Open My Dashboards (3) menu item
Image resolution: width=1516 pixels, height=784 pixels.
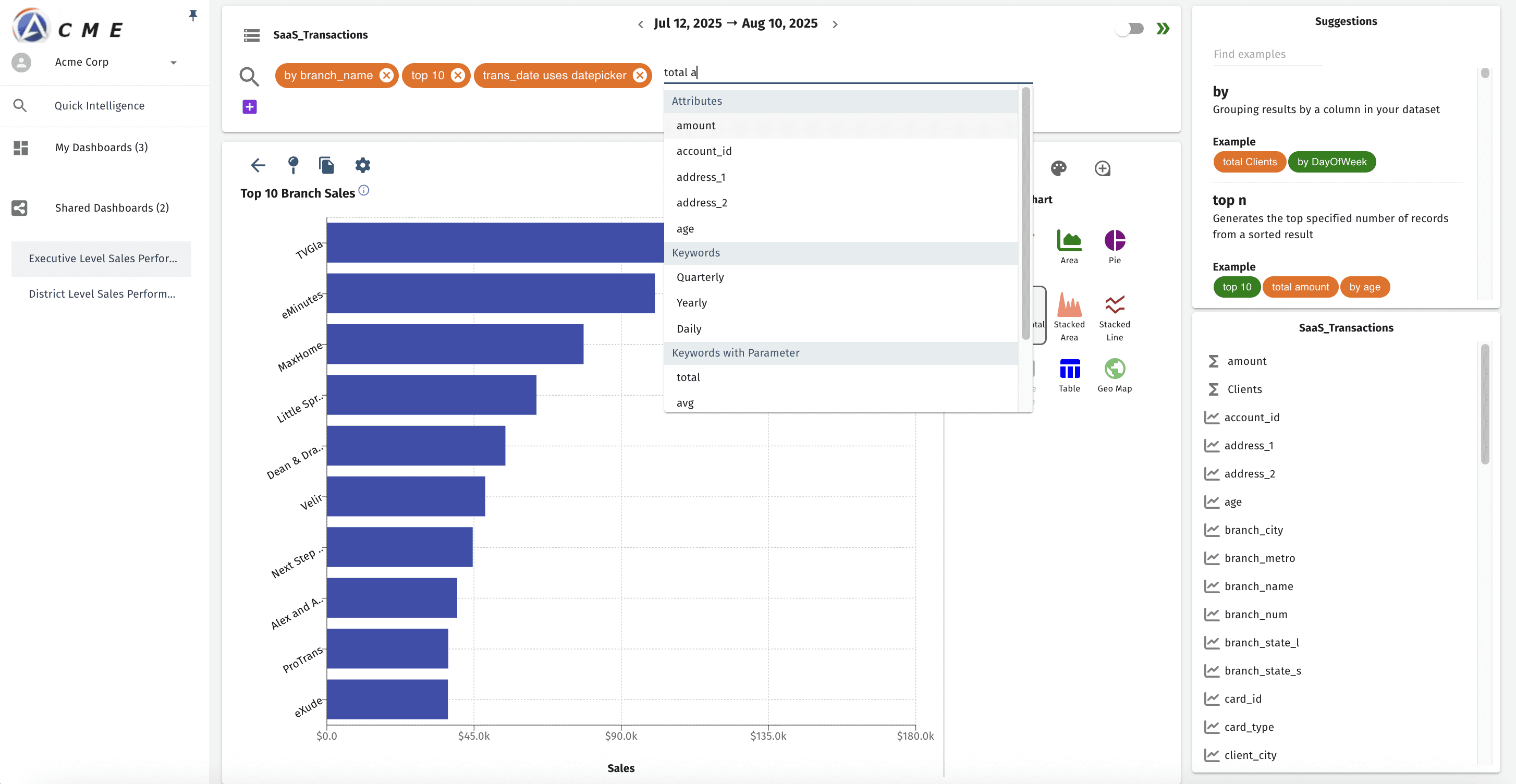101,147
